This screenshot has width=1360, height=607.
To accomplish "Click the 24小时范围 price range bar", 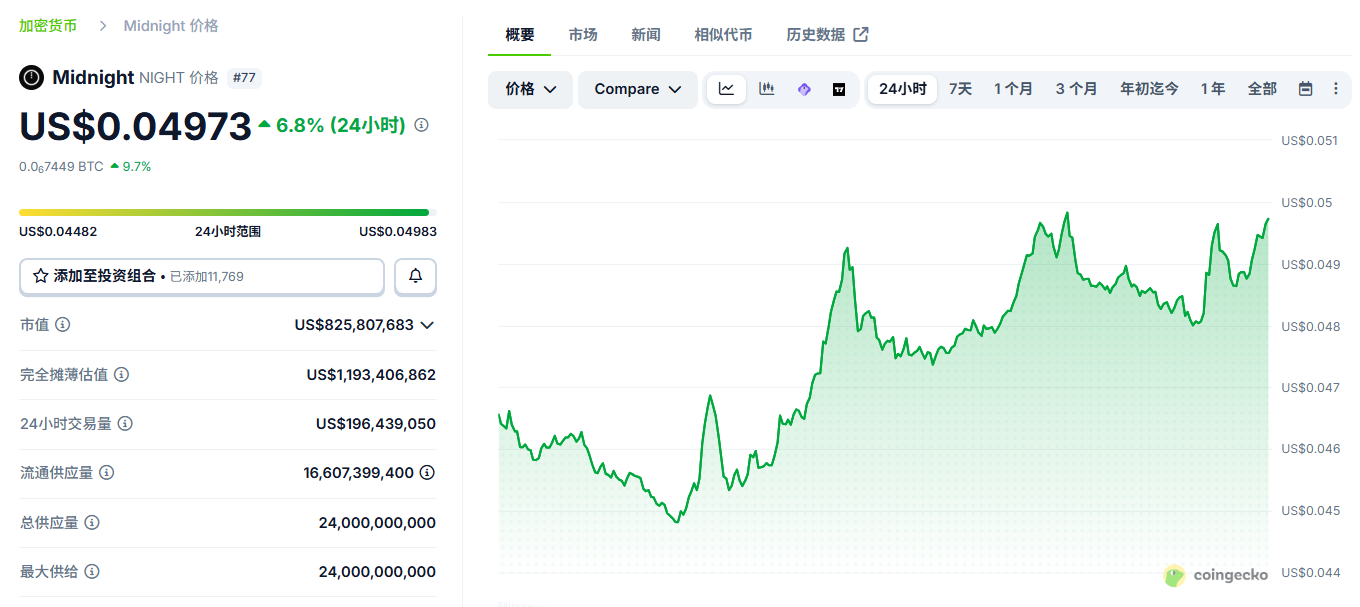I will pos(227,212).
